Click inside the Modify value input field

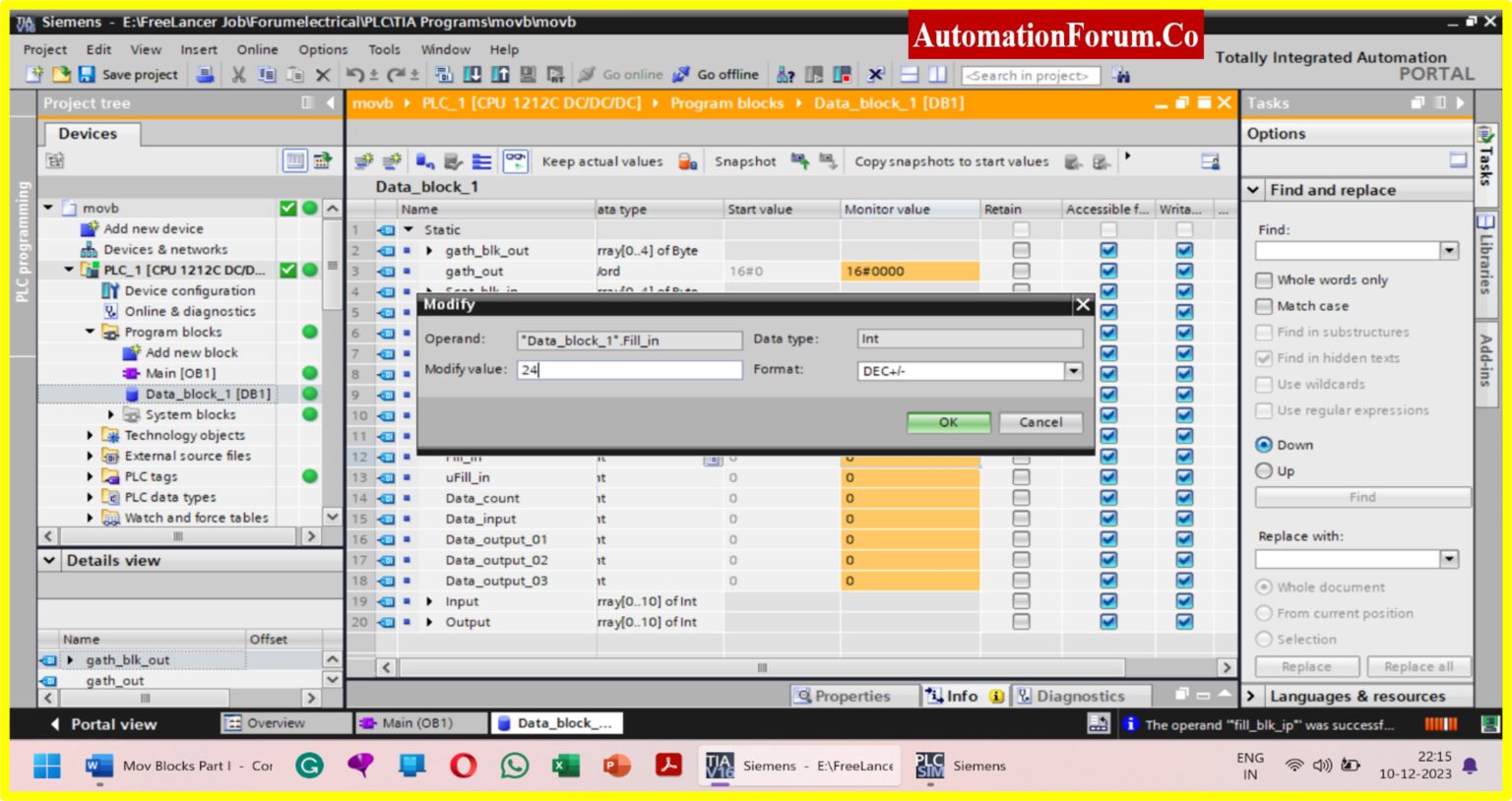pos(628,370)
